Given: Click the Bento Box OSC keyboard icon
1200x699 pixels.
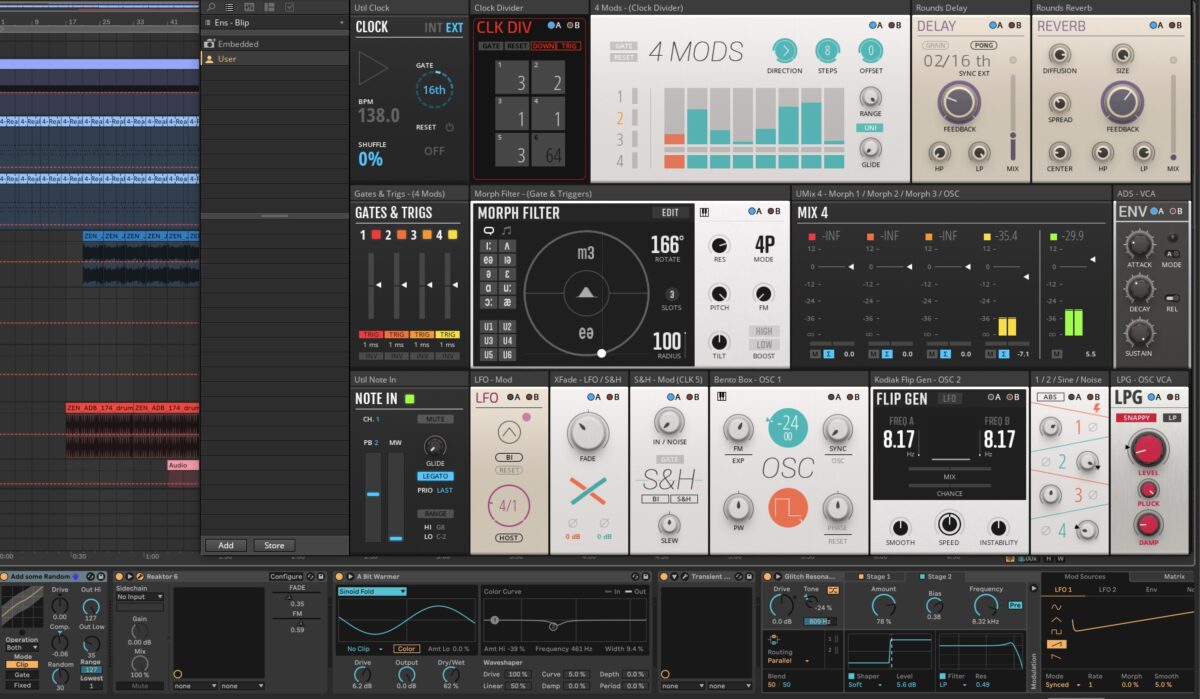Looking at the screenshot, I should pyautogui.click(x=722, y=396).
